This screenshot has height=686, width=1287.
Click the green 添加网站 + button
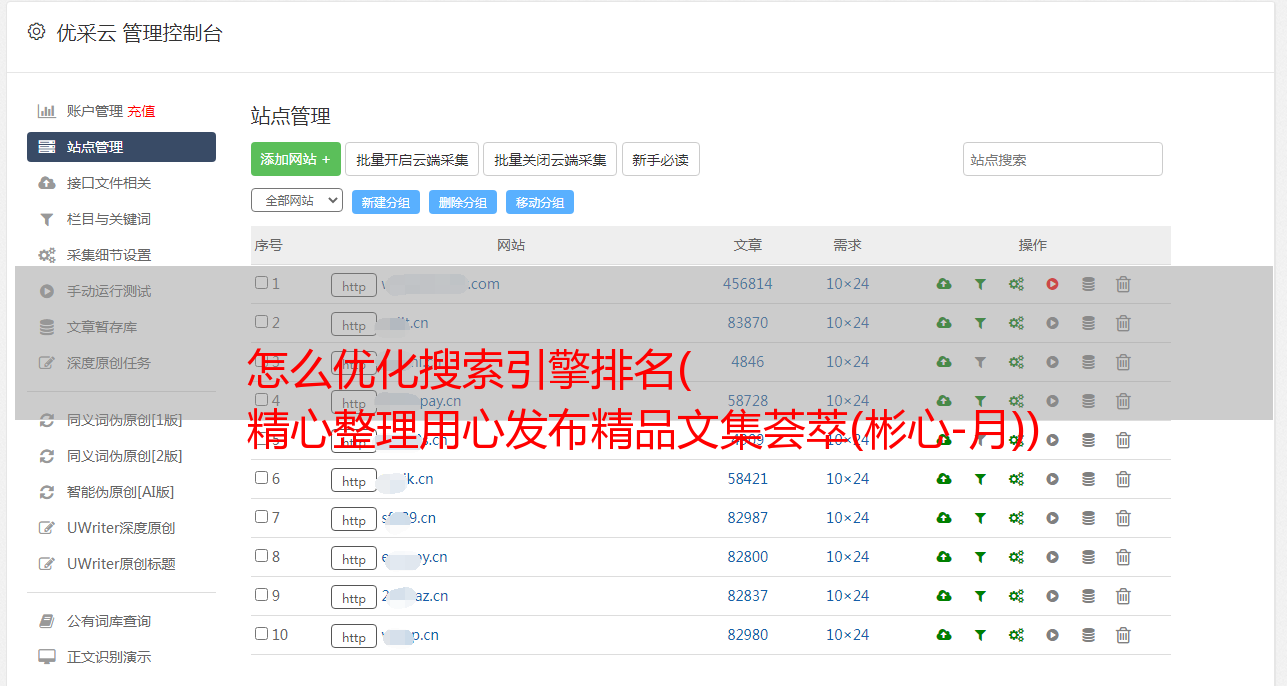(296, 159)
